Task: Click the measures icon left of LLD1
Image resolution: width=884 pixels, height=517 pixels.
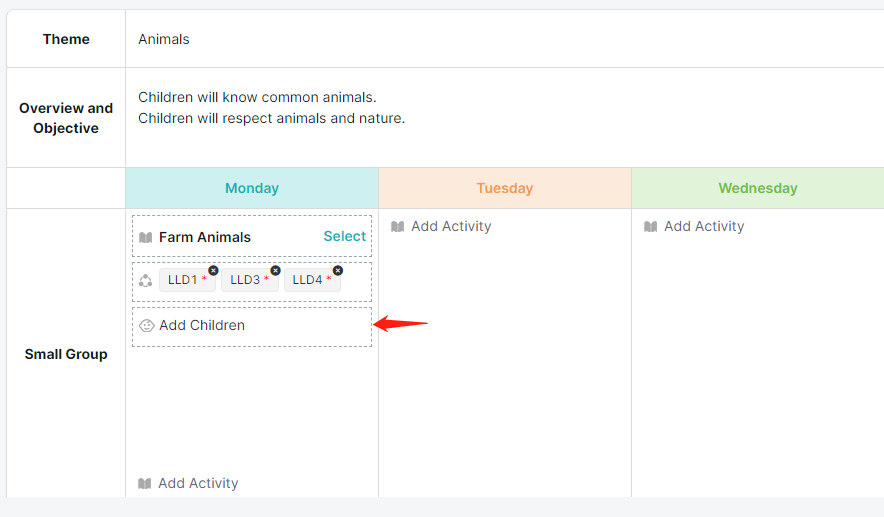Action: (145, 280)
